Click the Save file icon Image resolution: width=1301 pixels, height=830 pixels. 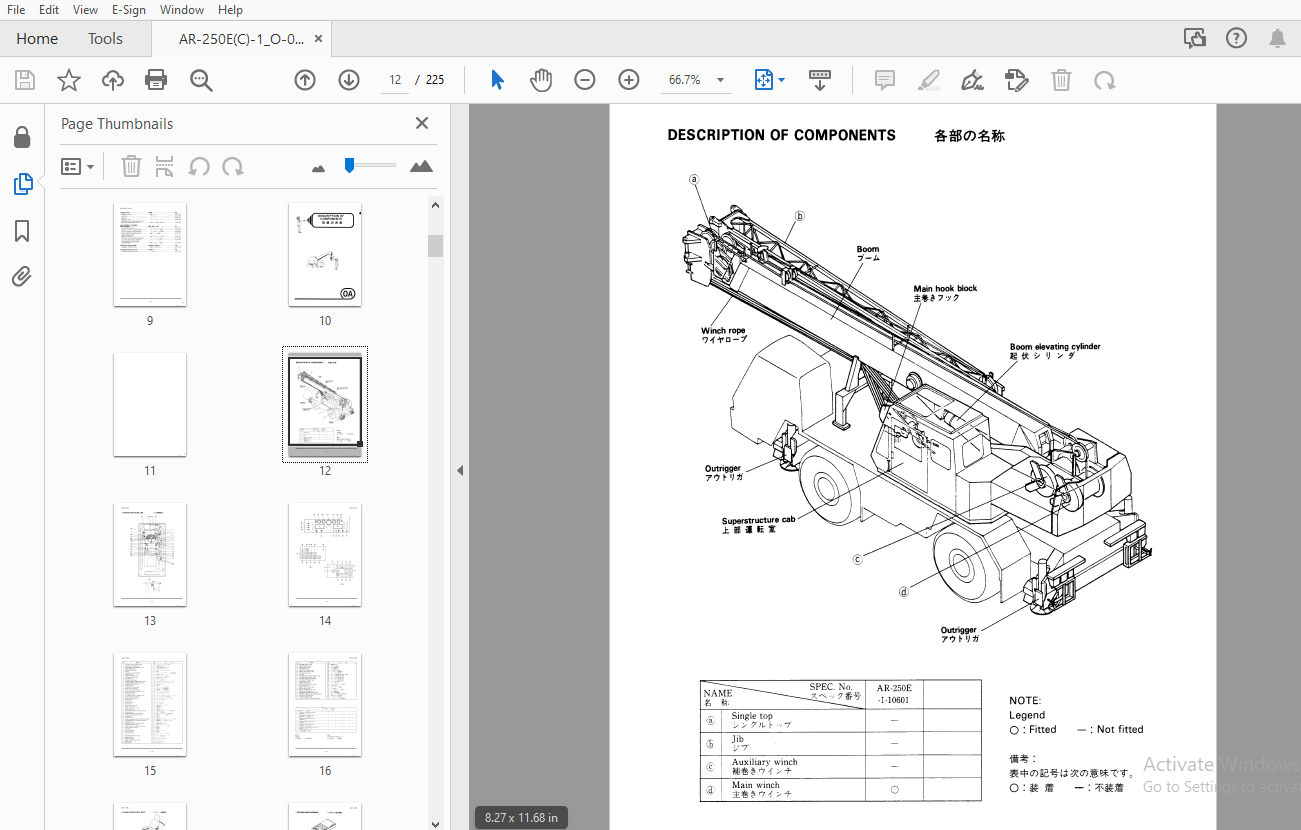(25, 80)
